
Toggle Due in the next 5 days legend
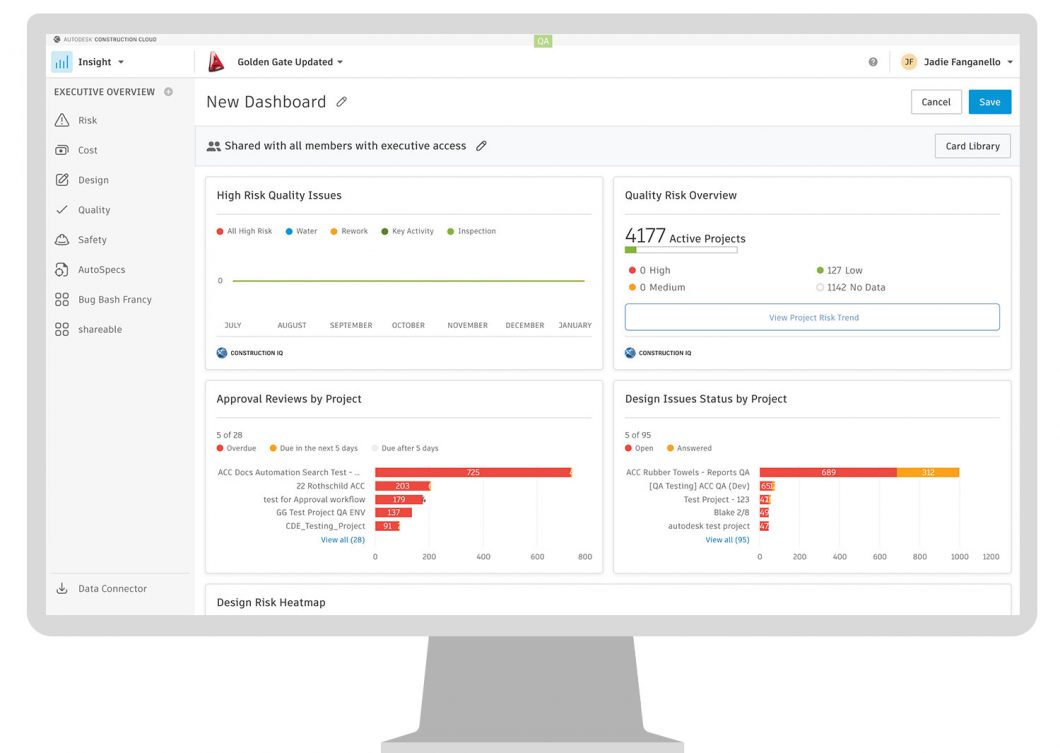314,448
